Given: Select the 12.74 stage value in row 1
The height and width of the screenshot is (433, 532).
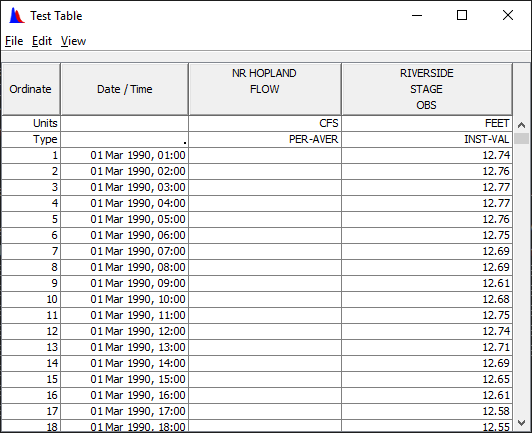Looking at the screenshot, I should pos(427,155).
